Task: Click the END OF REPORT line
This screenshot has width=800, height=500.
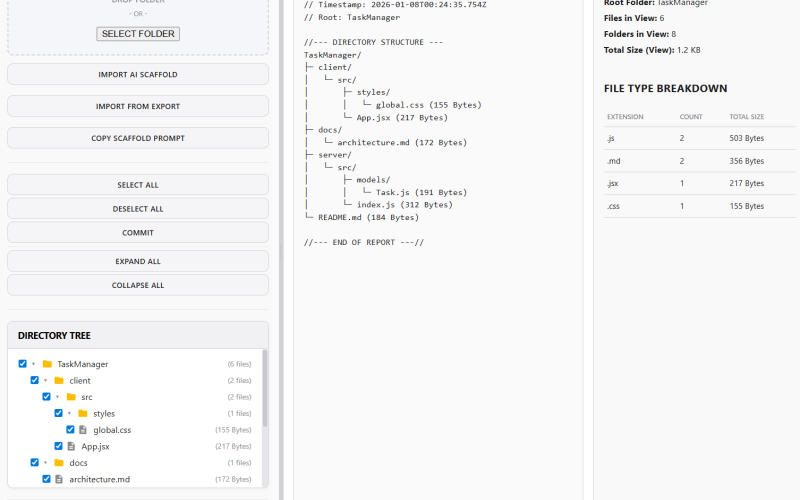Action: tap(364, 242)
